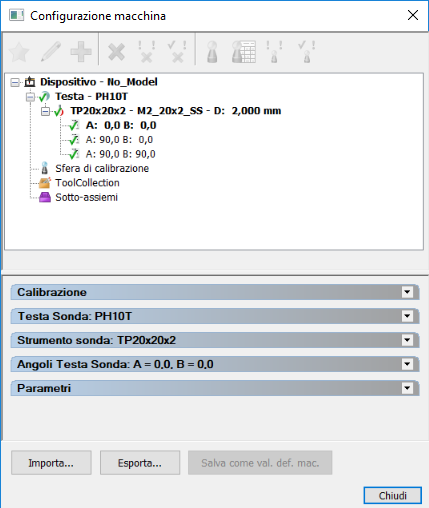Viewport: 429px width, 508px height.
Task: Open the sphere with table toolbar icon
Action: click(x=244, y=52)
